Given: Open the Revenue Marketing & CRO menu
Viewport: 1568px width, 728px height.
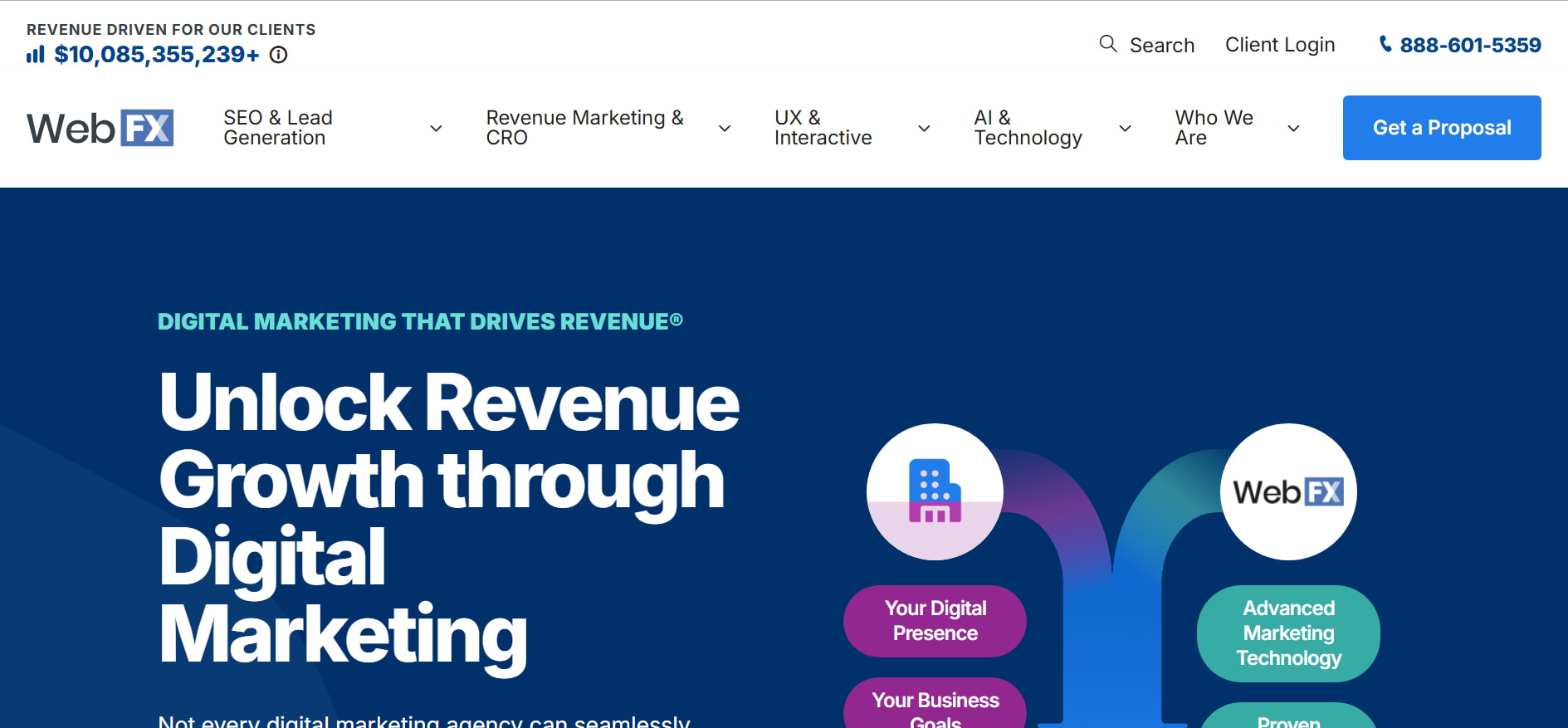Looking at the screenshot, I should click(585, 128).
